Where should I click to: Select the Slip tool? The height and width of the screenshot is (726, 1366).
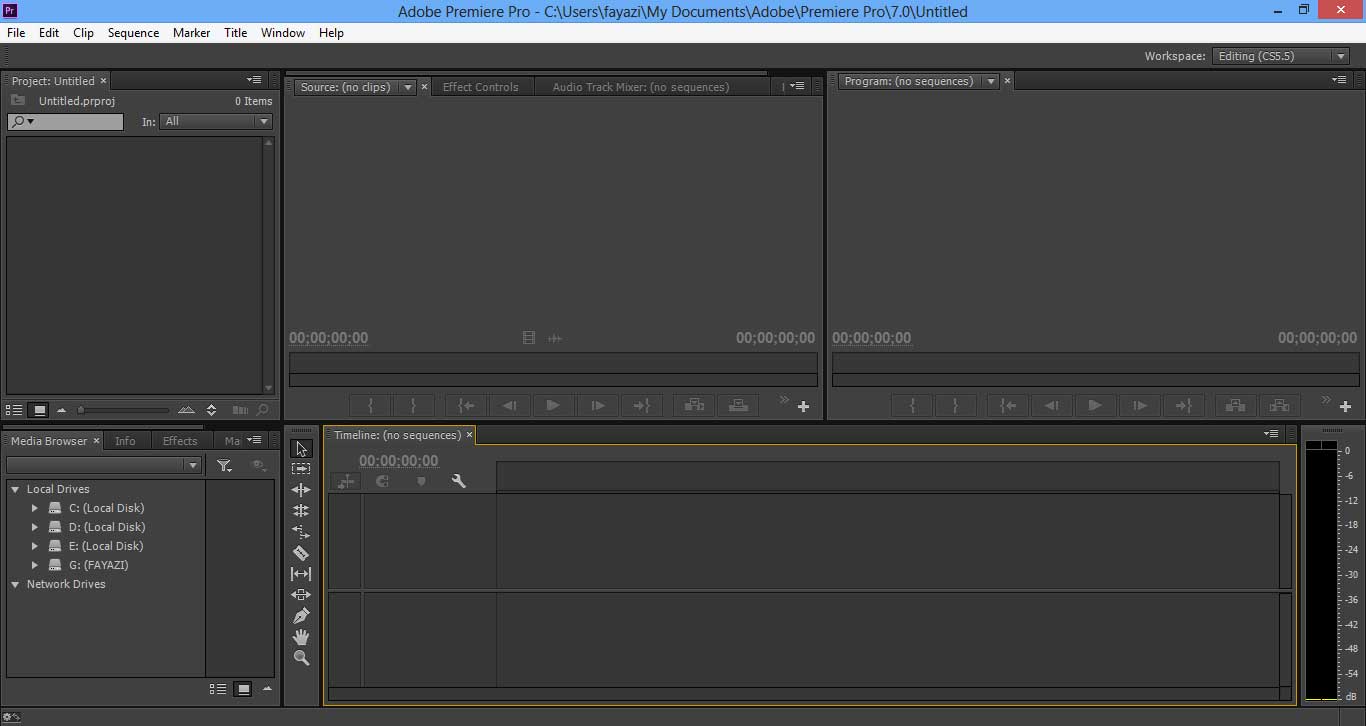(301, 574)
